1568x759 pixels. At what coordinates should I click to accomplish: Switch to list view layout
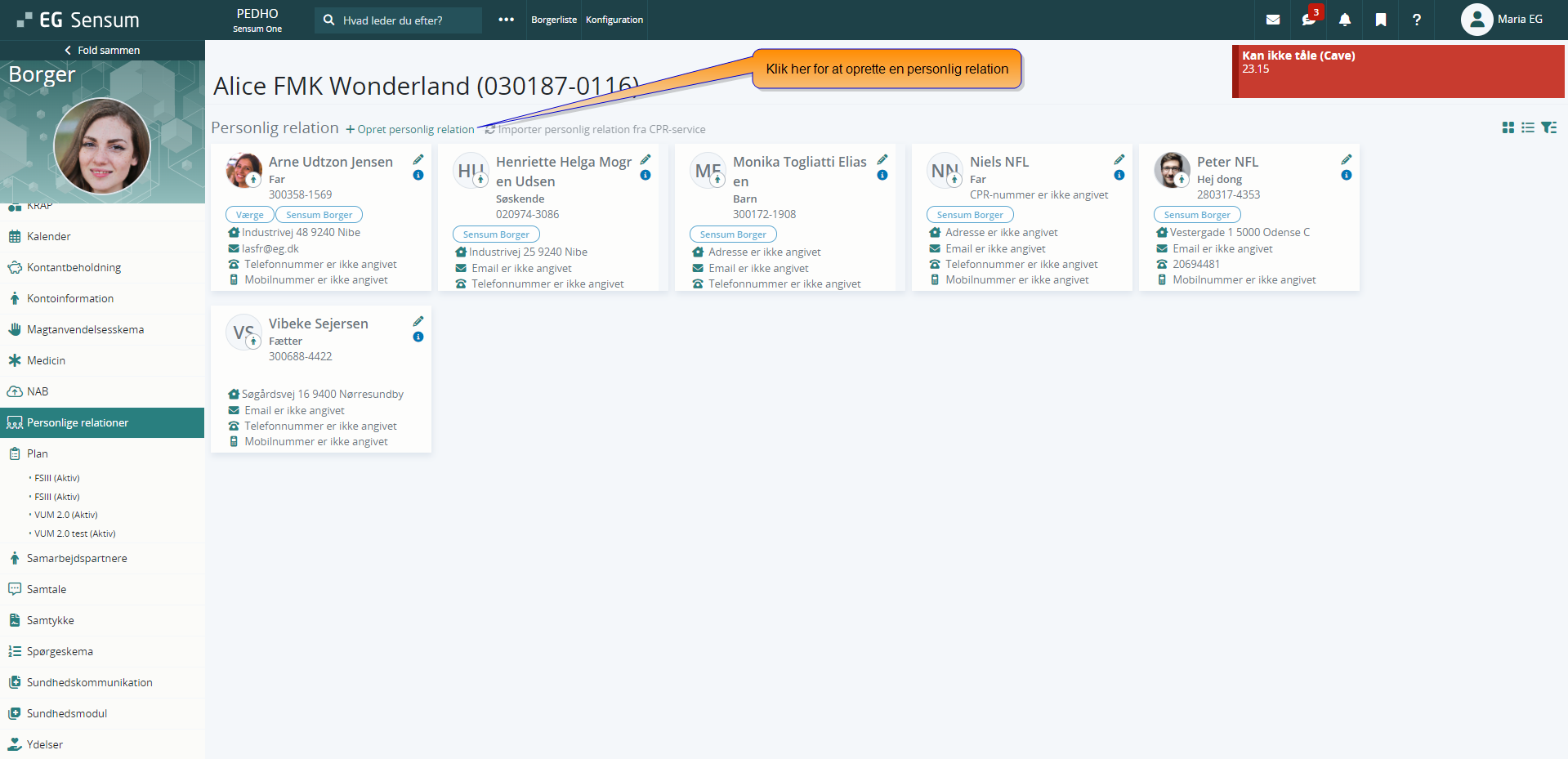[x=1528, y=127]
